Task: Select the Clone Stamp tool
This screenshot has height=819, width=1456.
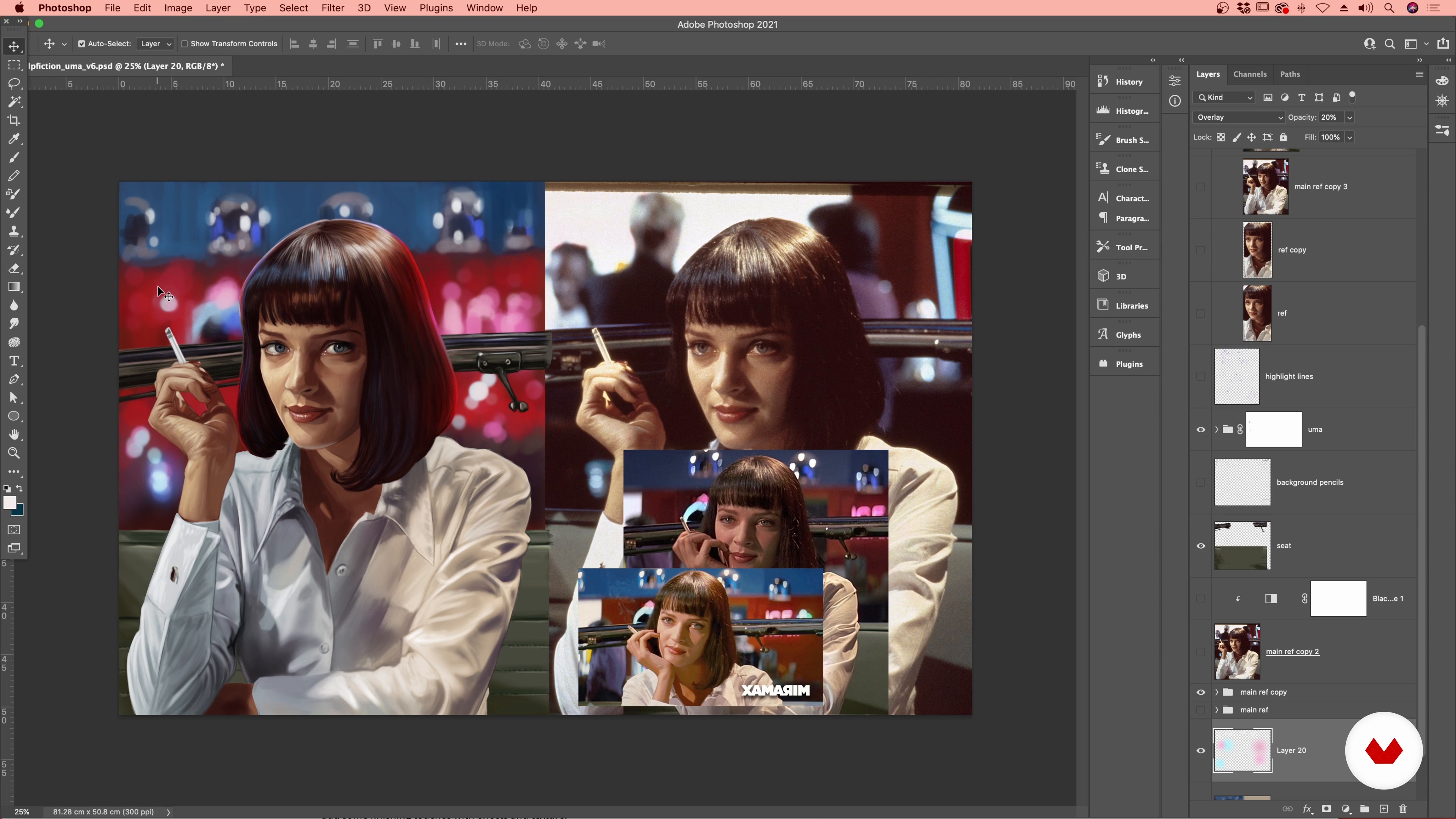Action: click(14, 231)
